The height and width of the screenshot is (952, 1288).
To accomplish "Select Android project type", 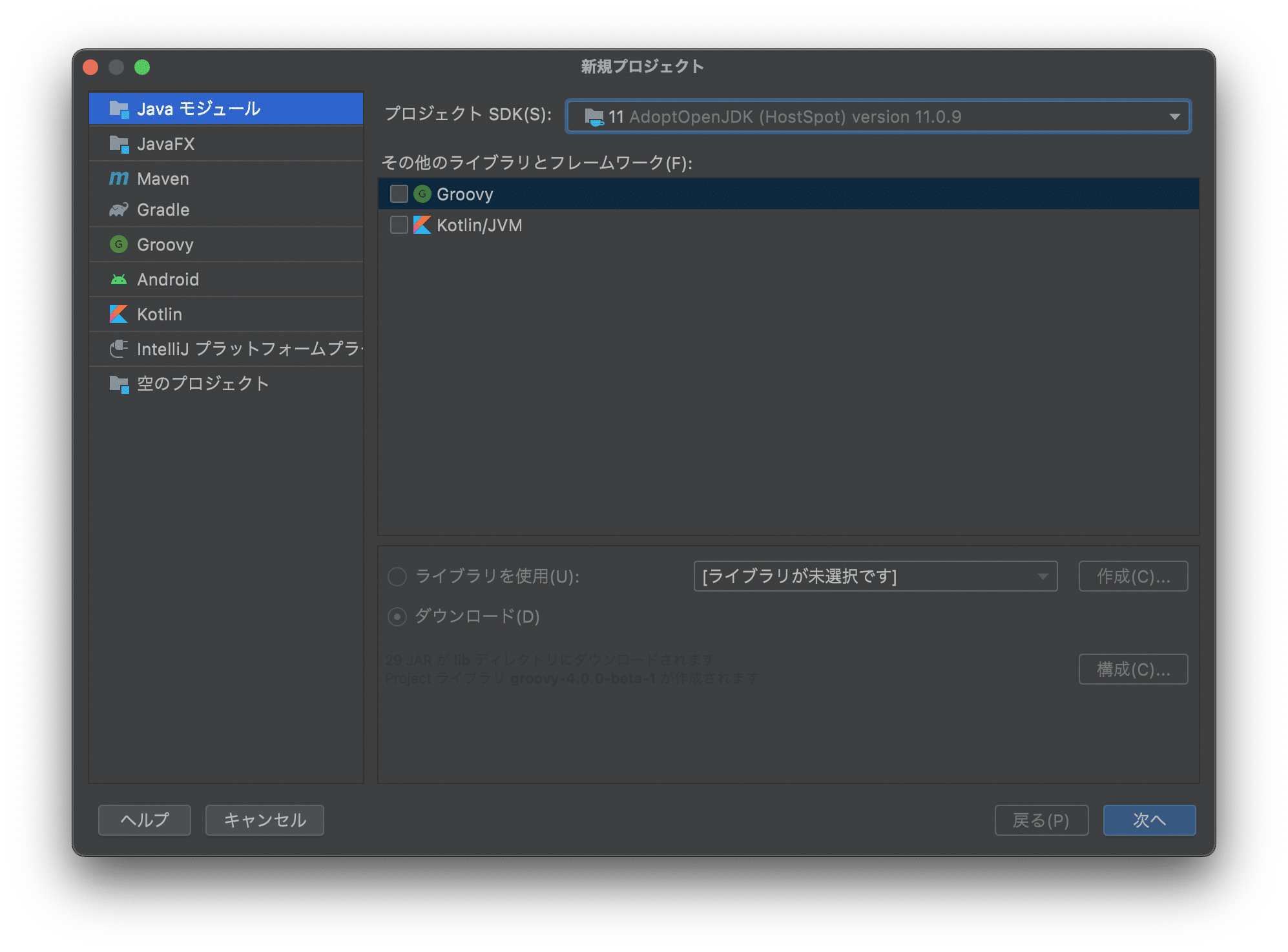I will (226, 279).
